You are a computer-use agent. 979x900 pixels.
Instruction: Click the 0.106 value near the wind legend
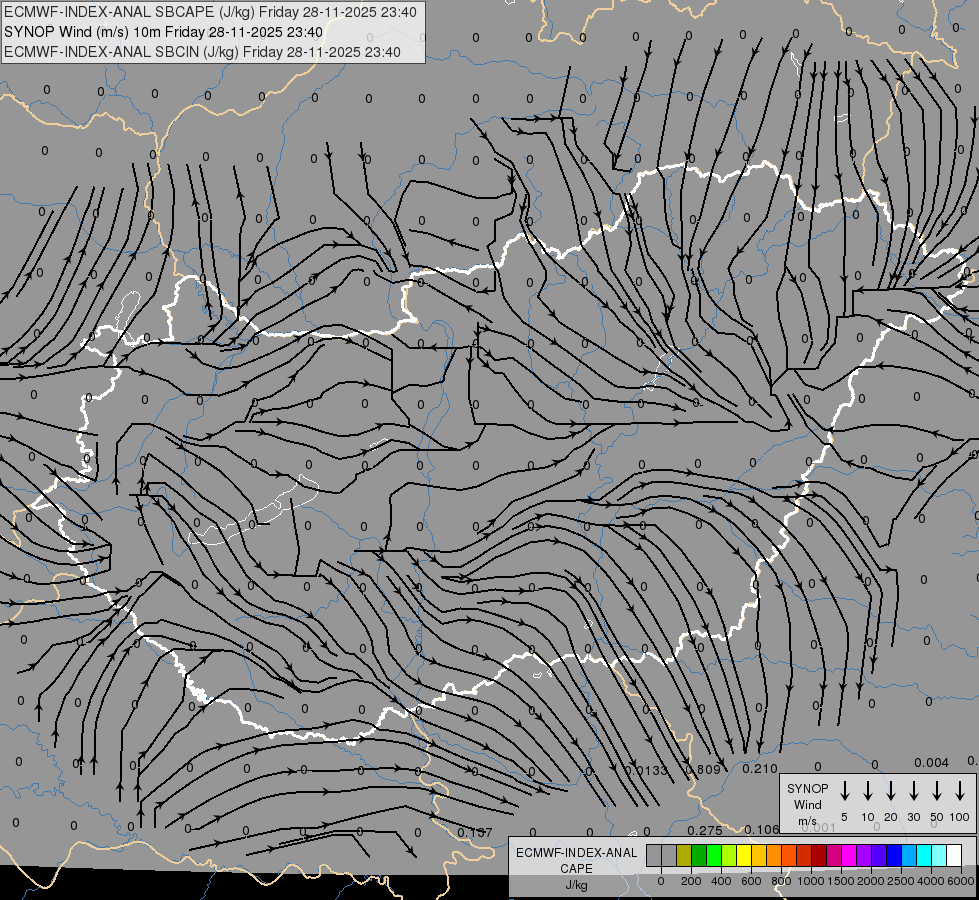[762, 829]
